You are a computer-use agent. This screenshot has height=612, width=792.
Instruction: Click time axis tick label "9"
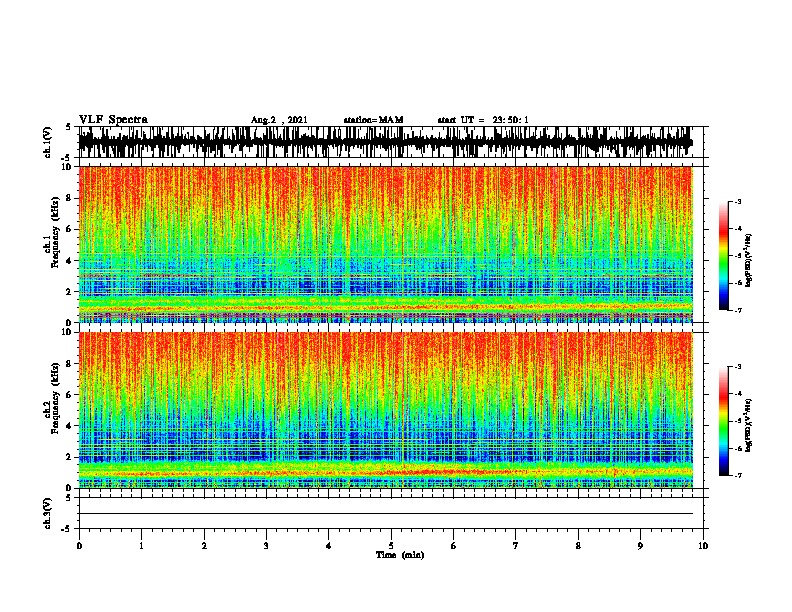[640, 546]
